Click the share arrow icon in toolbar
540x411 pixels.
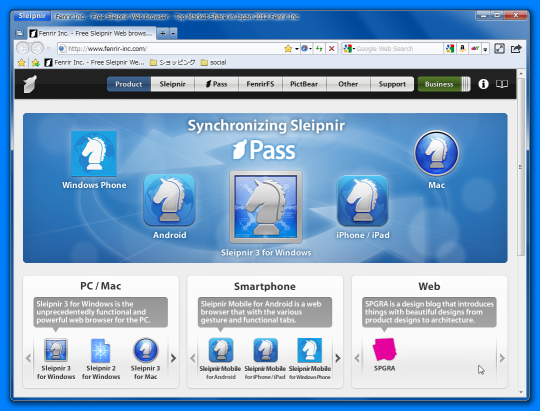[516, 49]
